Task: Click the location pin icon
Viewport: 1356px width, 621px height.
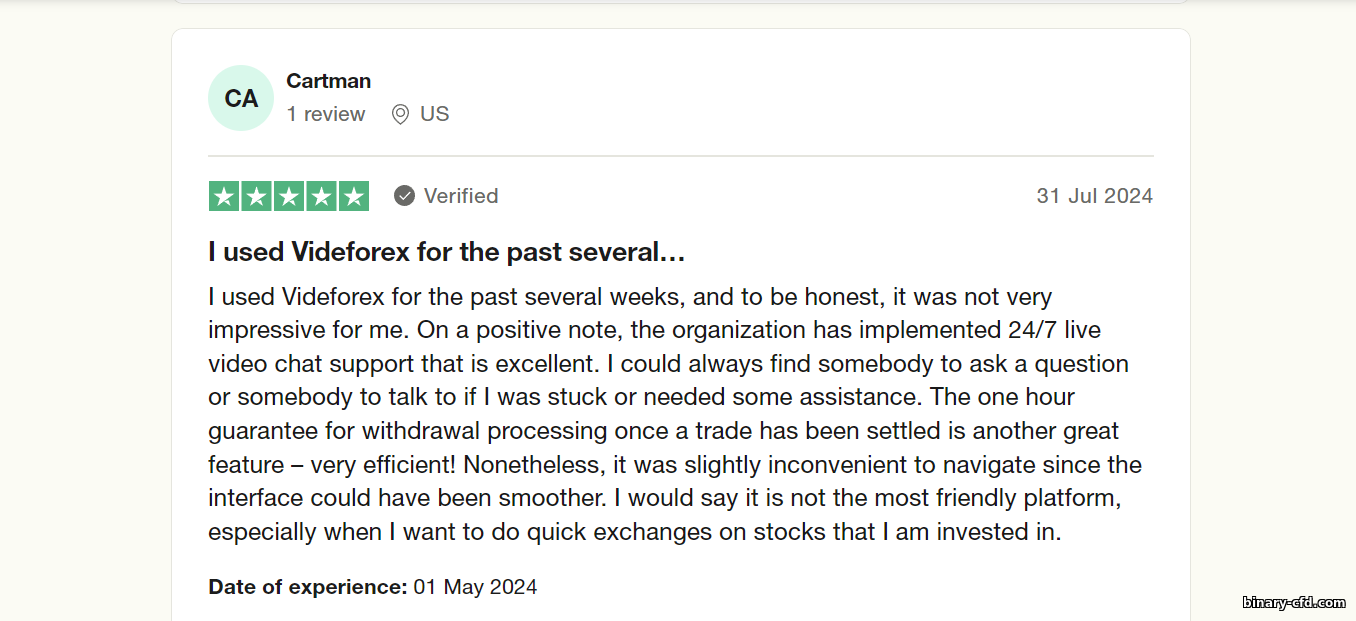Action: [x=400, y=115]
